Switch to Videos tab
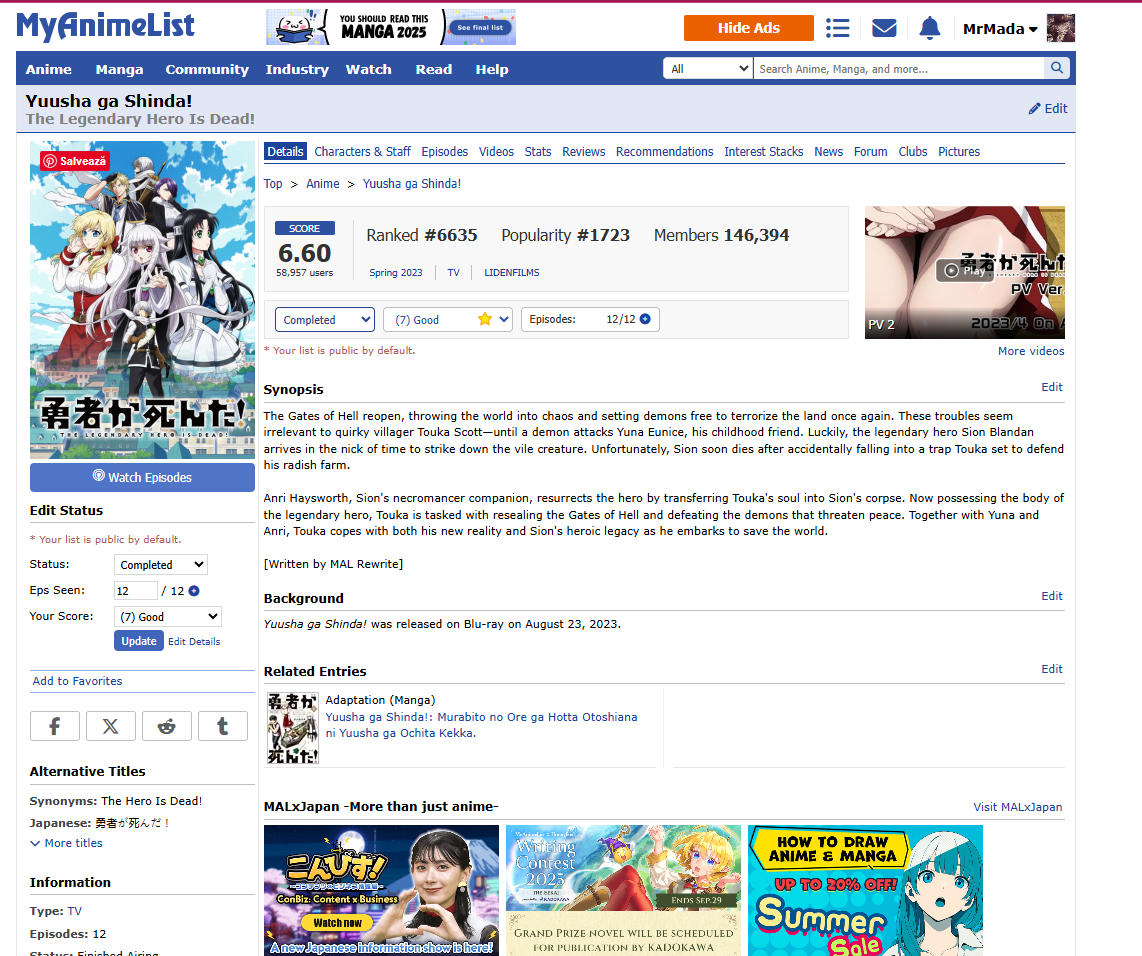Viewport: 1142px width, 956px height. coord(496,151)
